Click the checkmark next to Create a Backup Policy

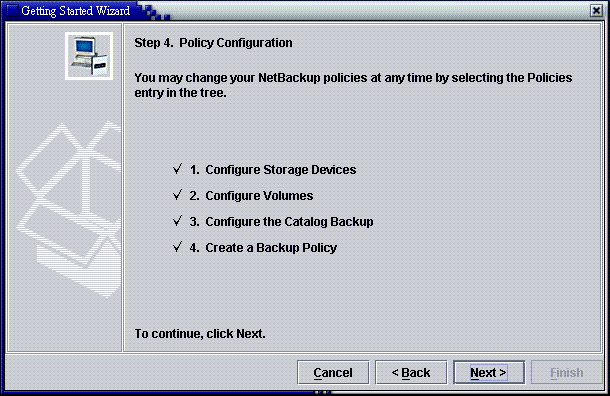(177, 247)
